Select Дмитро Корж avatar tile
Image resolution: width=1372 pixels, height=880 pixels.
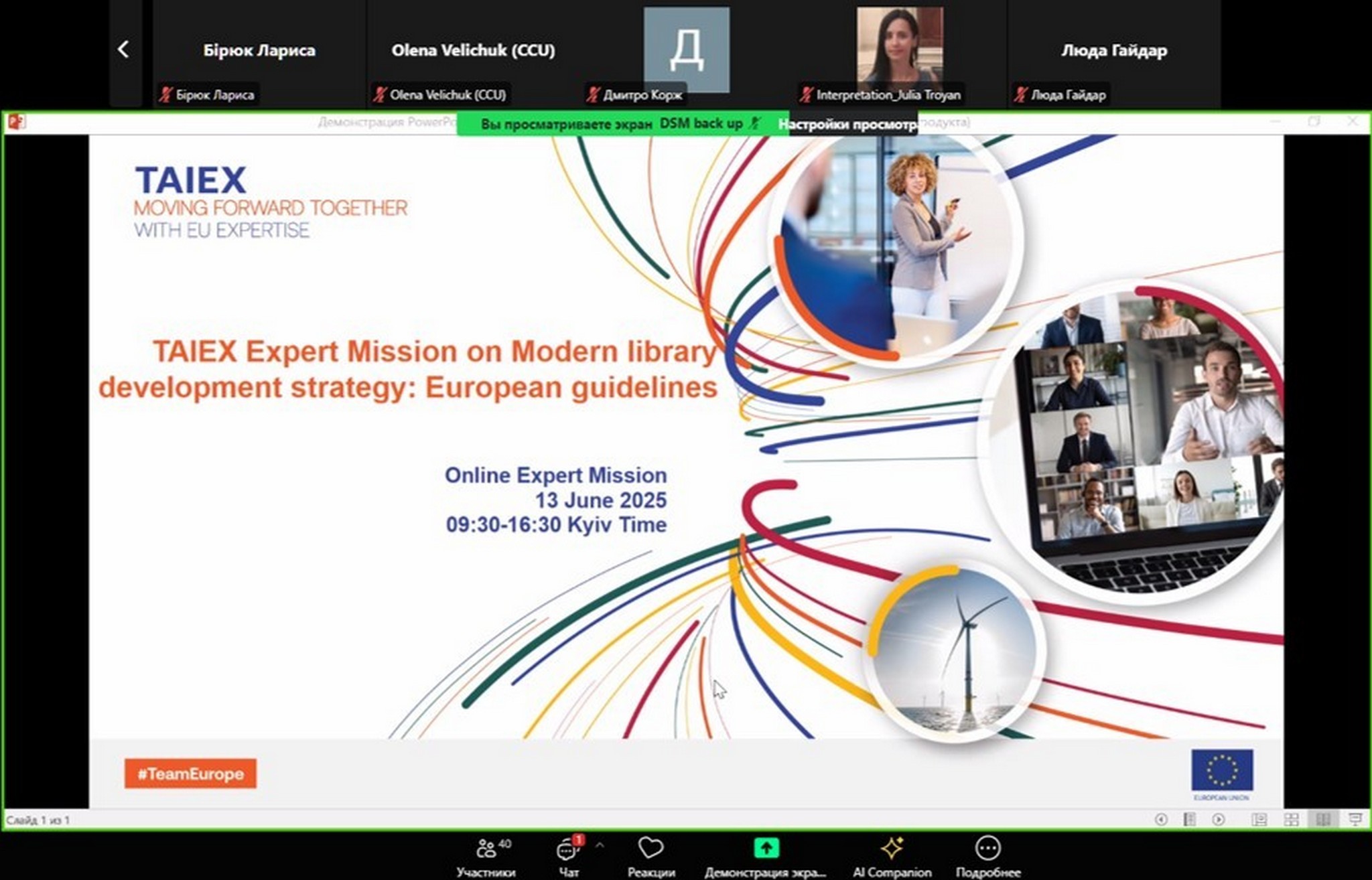(687, 54)
